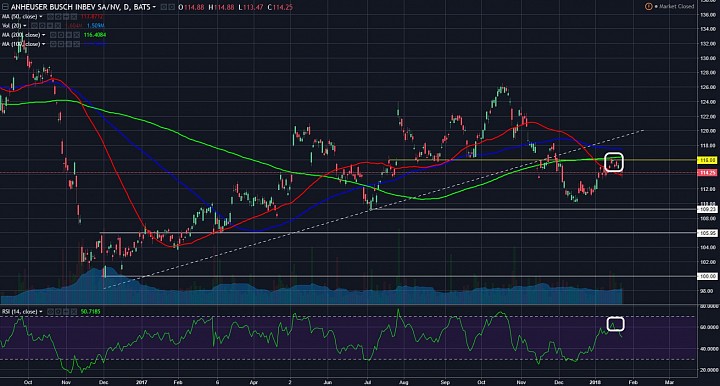Open settings for MA (50, close)

[58, 17]
